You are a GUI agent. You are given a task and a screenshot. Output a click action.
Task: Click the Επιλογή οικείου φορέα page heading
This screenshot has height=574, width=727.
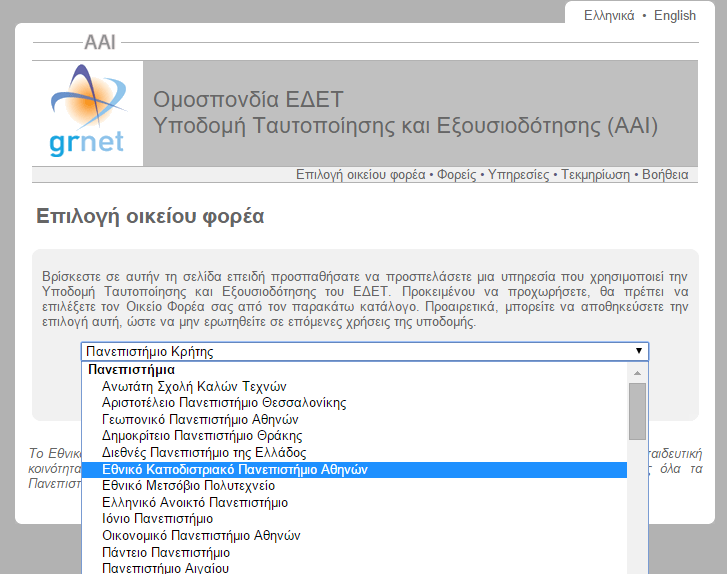tap(150, 217)
